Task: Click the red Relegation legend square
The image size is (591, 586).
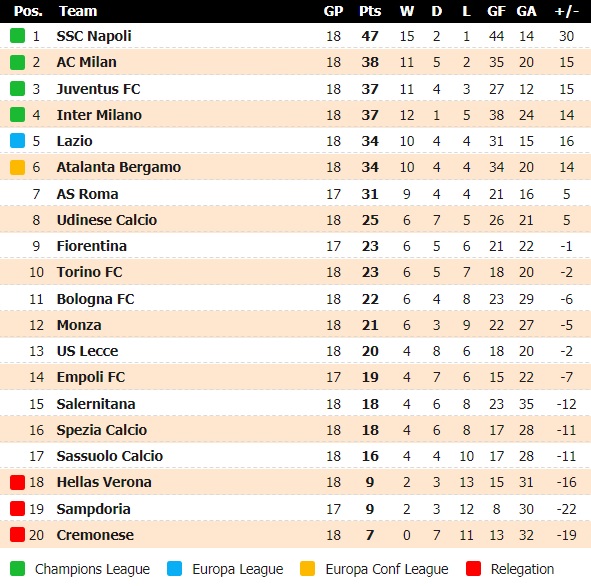Action: (473, 569)
